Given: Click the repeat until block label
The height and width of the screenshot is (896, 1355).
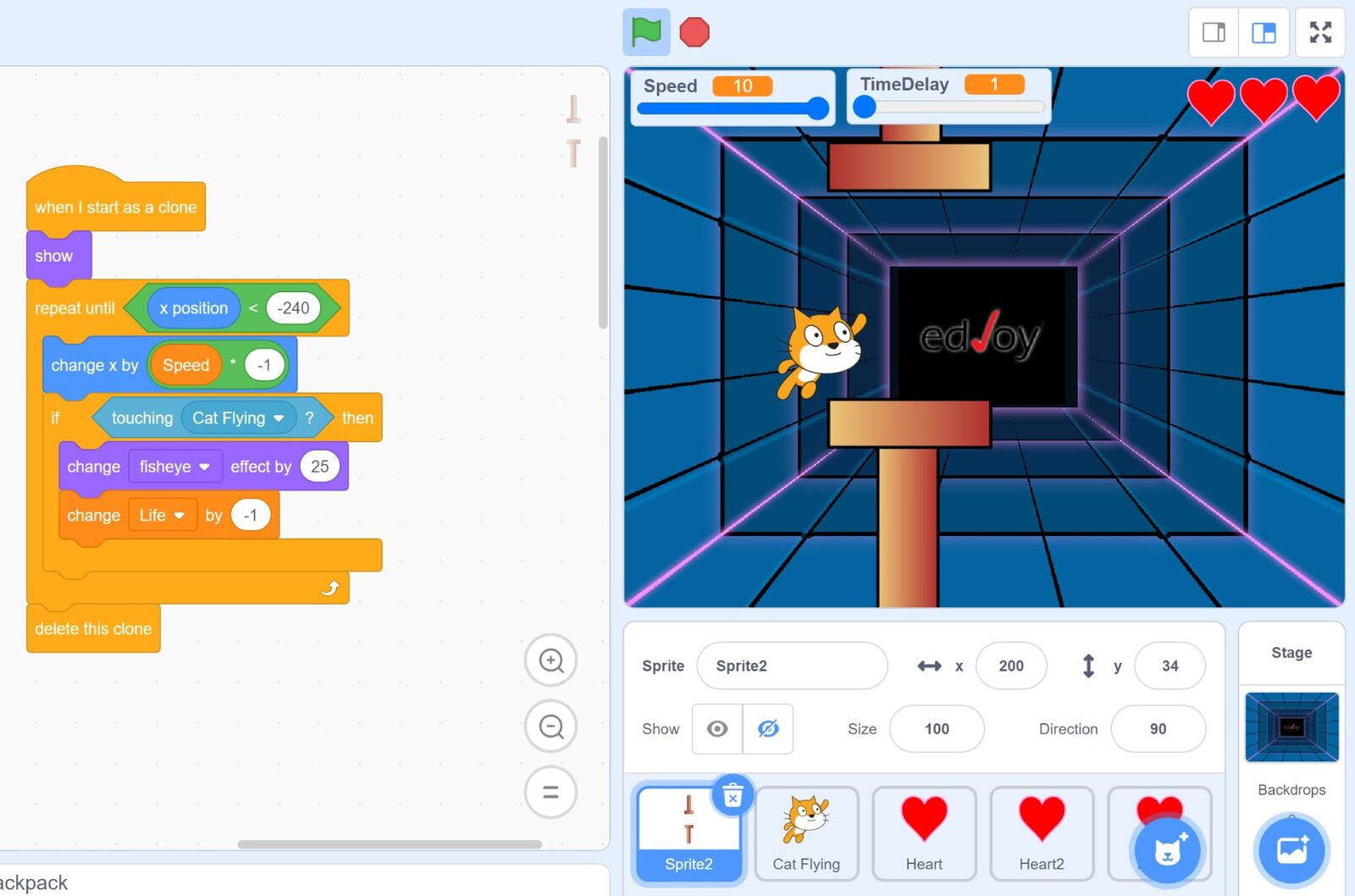Looking at the screenshot, I should (x=75, y=308).
